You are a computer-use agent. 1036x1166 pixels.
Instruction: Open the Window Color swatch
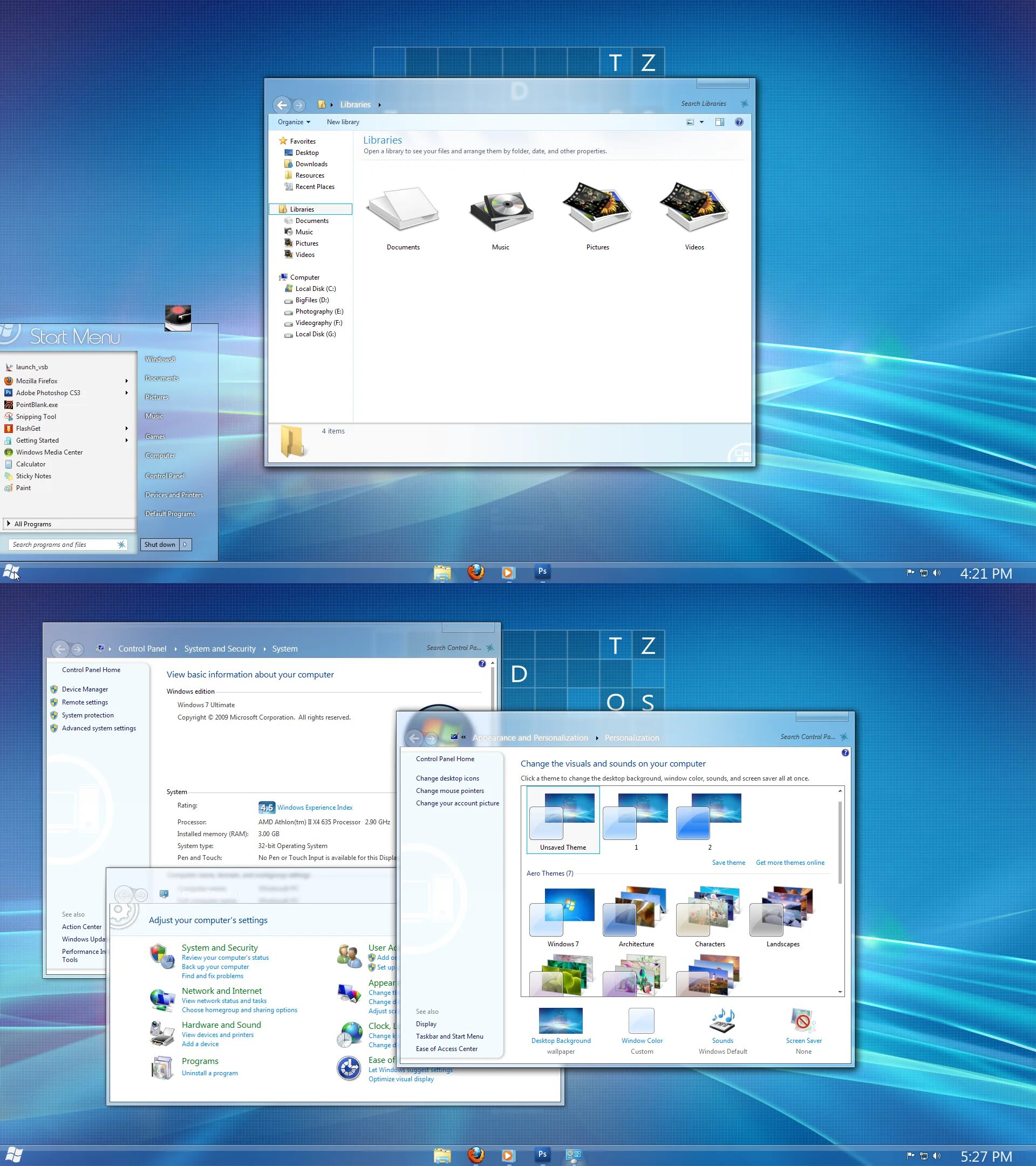click(642, 1021)
